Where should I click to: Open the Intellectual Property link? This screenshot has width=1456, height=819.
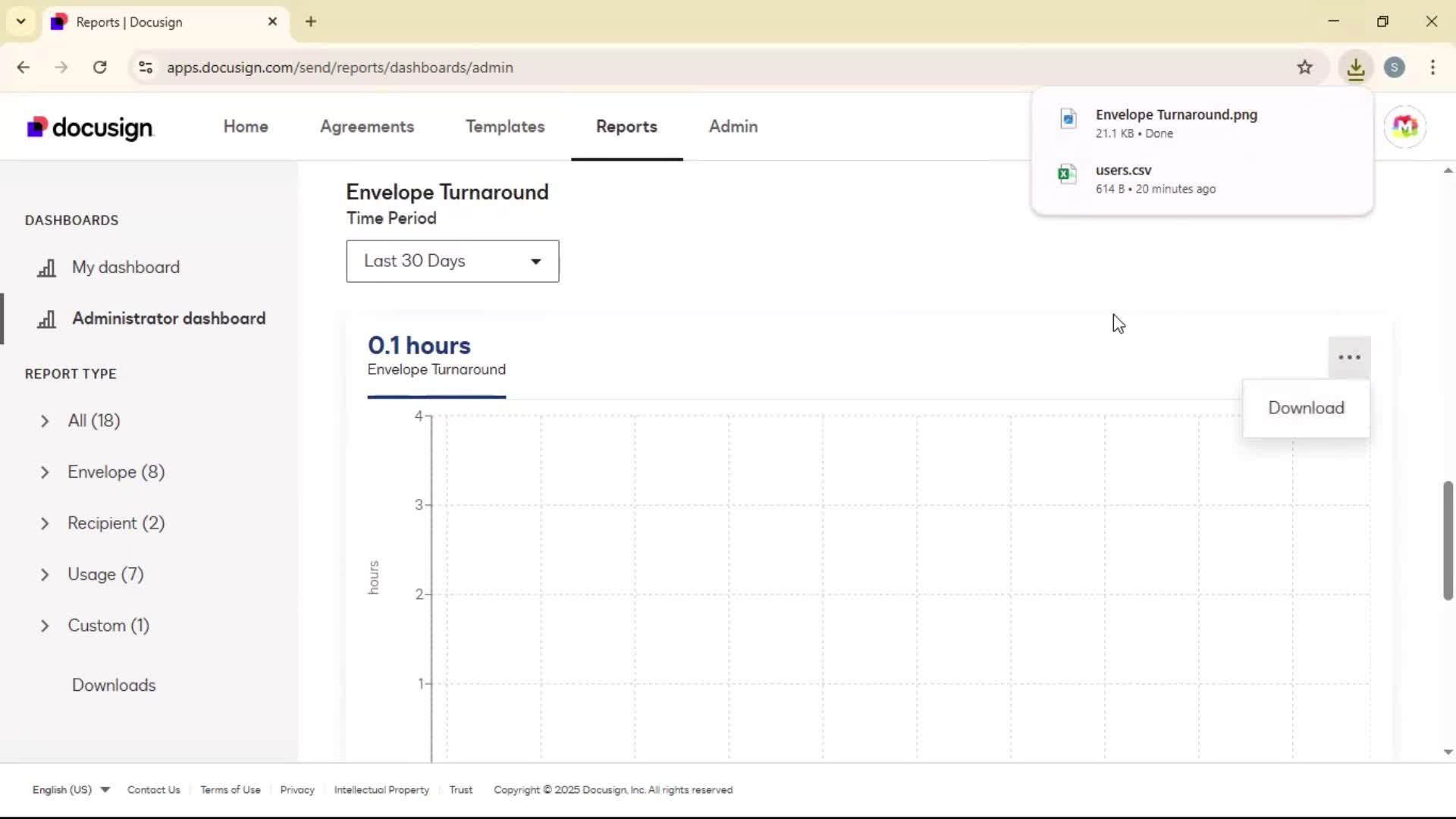pyautogui.click(x=381, y=789)
